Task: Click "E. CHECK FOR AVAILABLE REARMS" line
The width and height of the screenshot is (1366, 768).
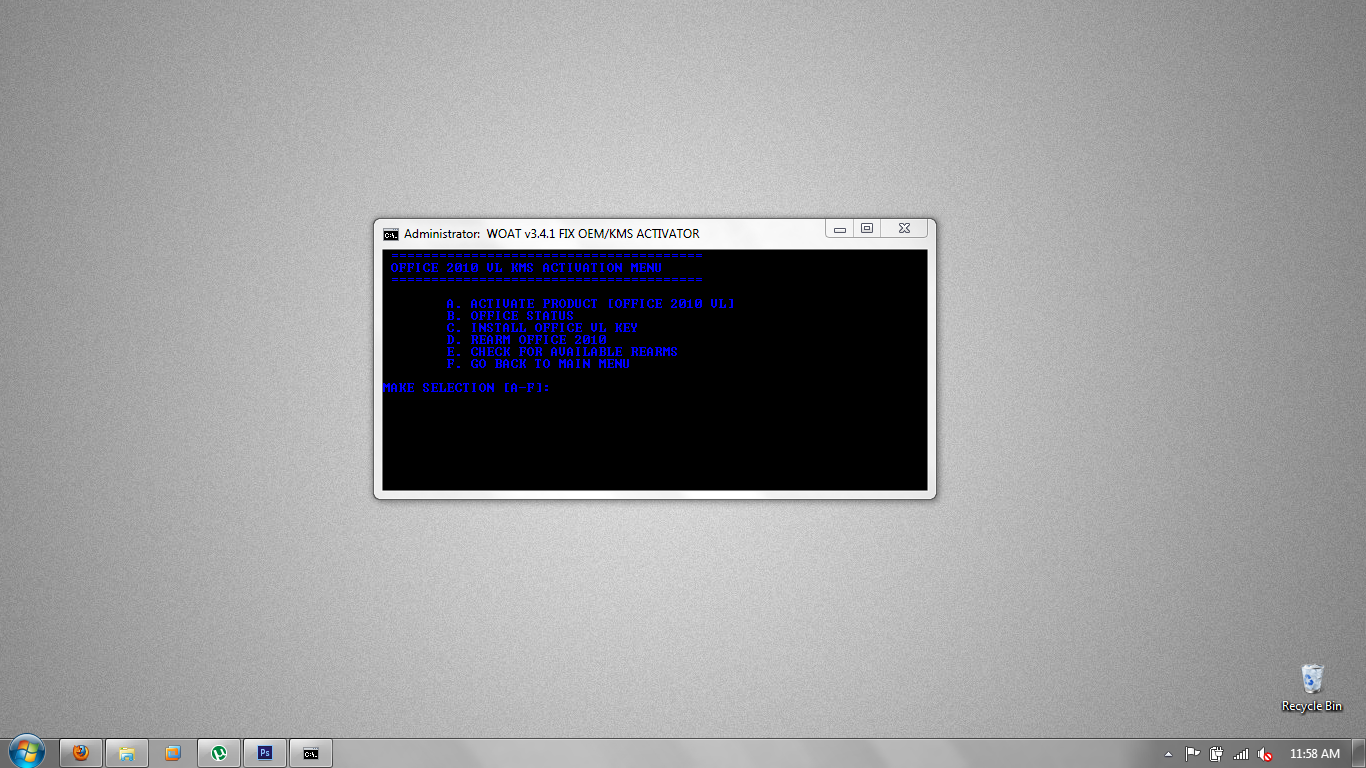Action: (562, 352)
